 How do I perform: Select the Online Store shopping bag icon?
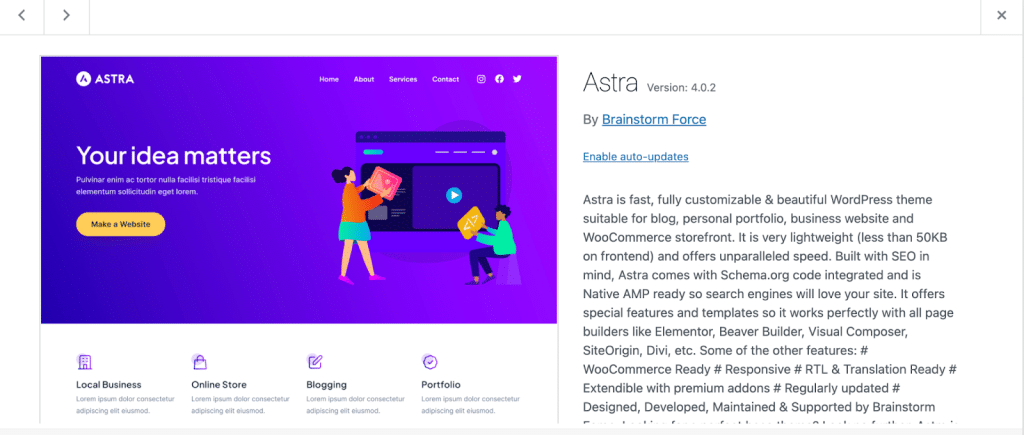(x=200, y=362)
